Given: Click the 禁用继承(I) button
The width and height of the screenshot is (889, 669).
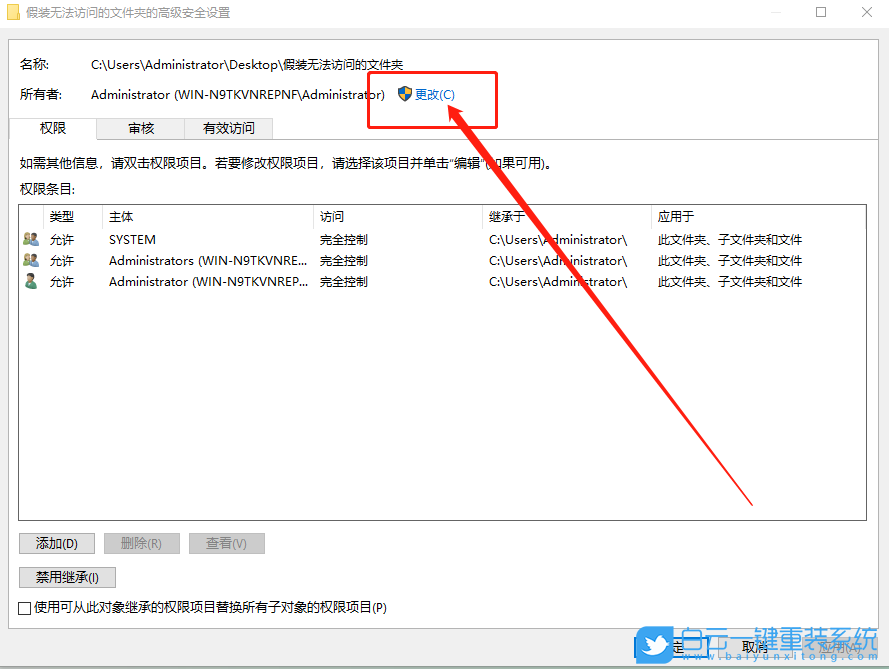Looking at the screenshot, I should coord(66,577).
